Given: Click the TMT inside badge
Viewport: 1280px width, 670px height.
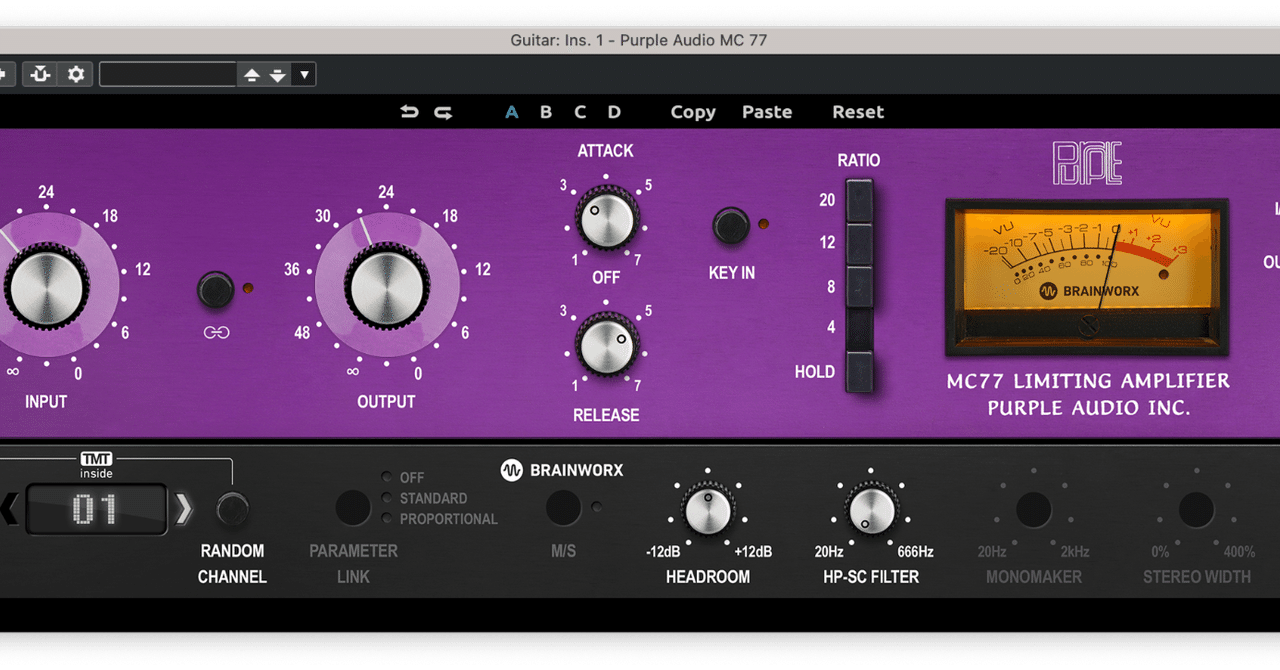Looking at the screenshot, I should [97, 466].
